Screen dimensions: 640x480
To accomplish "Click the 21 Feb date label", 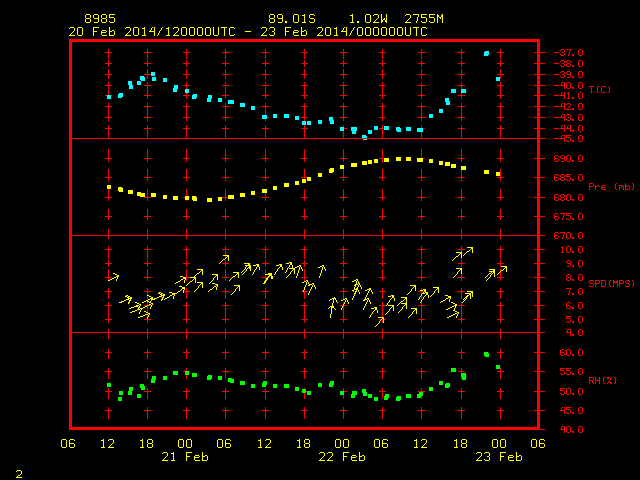I will pyautogui.click(x=185, y=457).
